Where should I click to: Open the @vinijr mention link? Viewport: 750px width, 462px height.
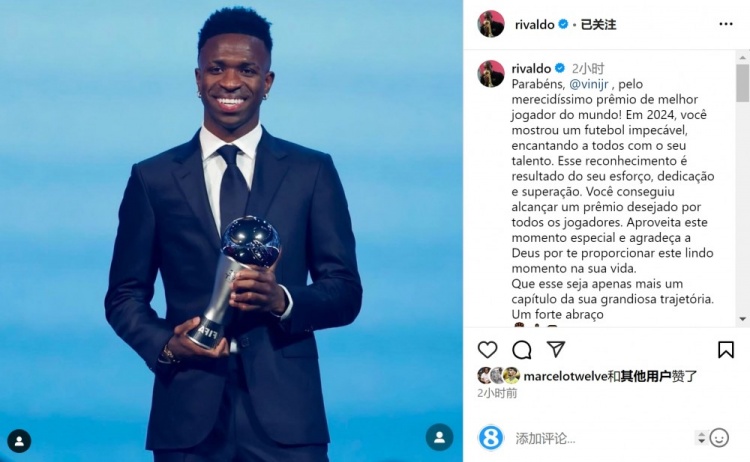click(x=589, y=84)
